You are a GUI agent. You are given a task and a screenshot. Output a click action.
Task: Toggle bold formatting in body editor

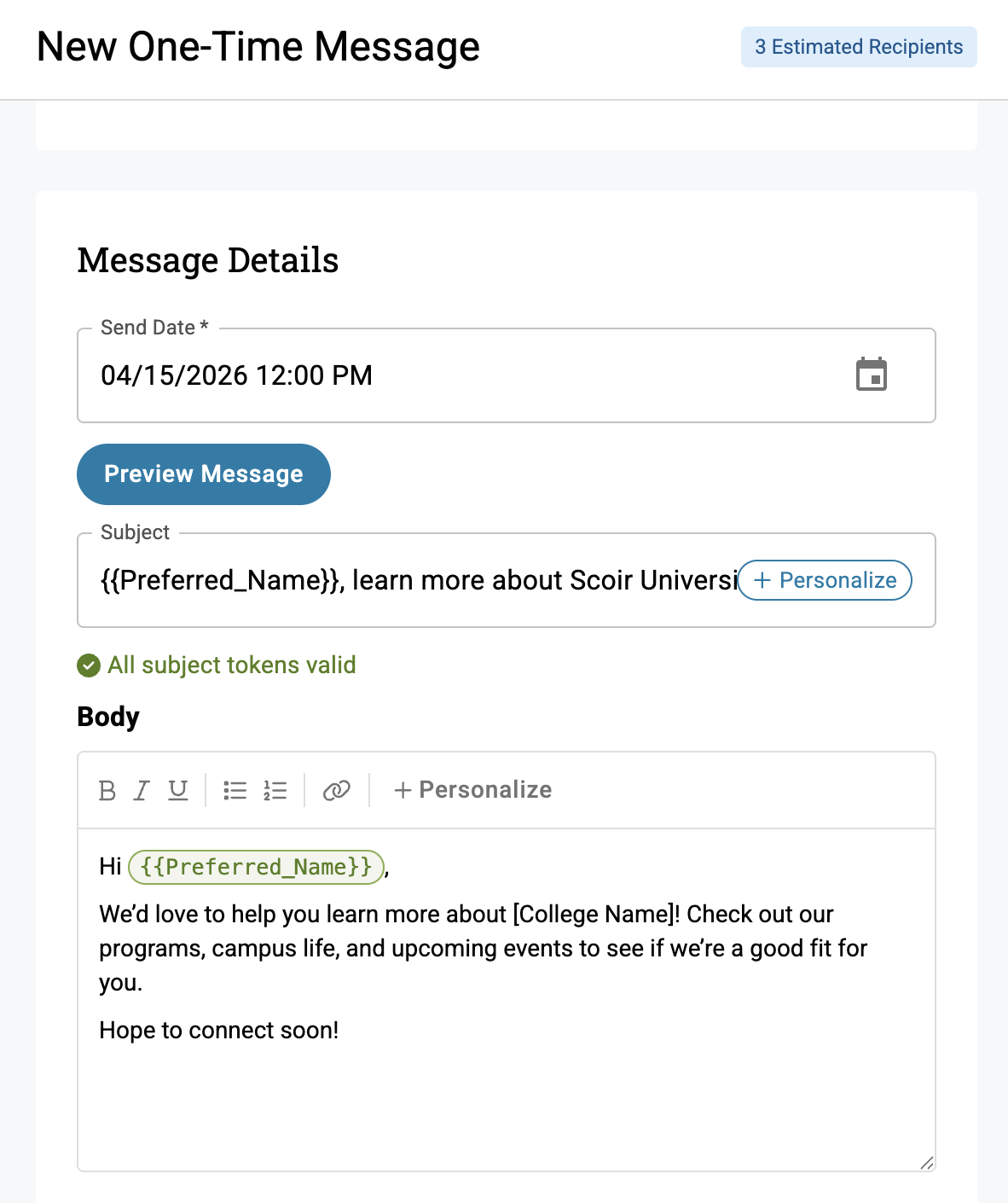pos(107,790)
